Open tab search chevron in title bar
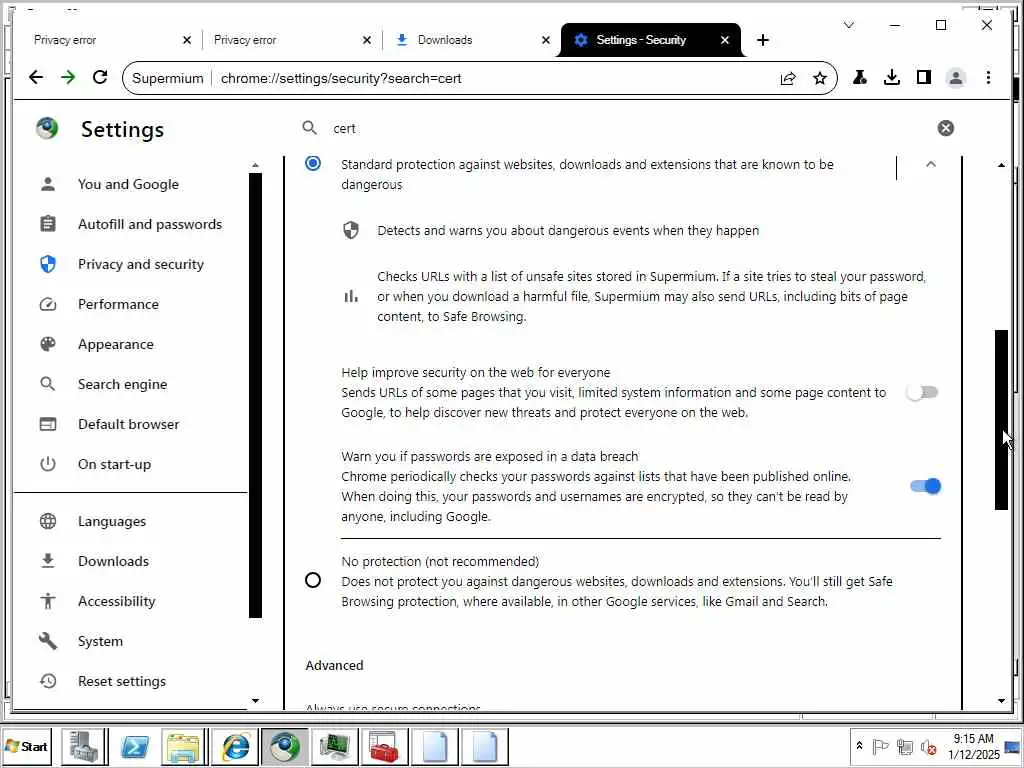The image size is (1024, 768). tap(849, 25)
